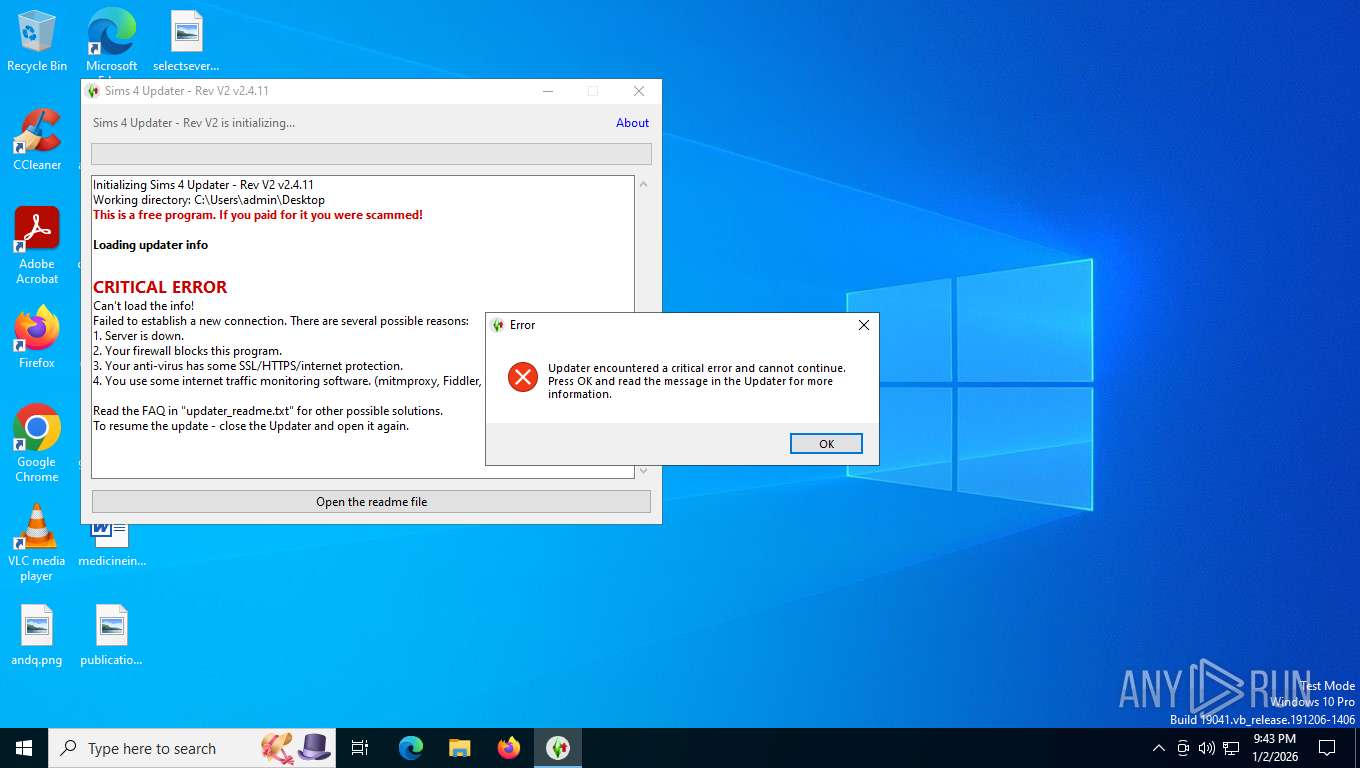Select the Adobe Acrobat desktop shortcut

tap(37, 246)
